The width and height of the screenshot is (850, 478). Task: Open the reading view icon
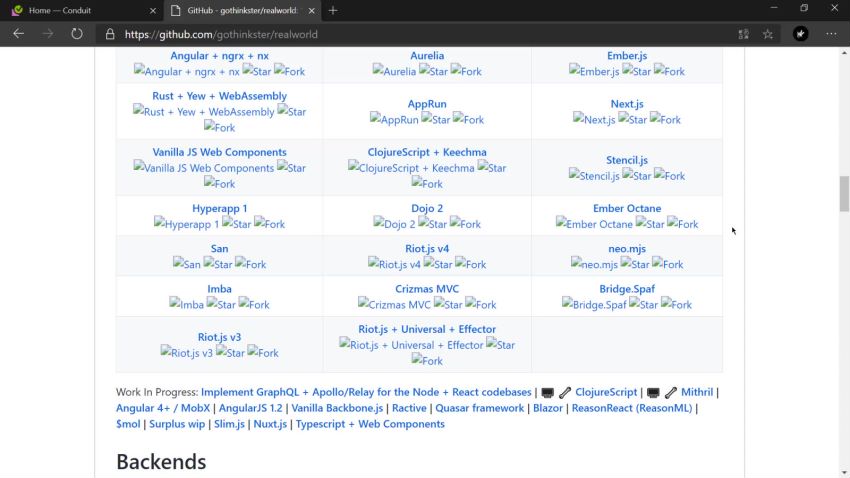(x=743, y=34)
